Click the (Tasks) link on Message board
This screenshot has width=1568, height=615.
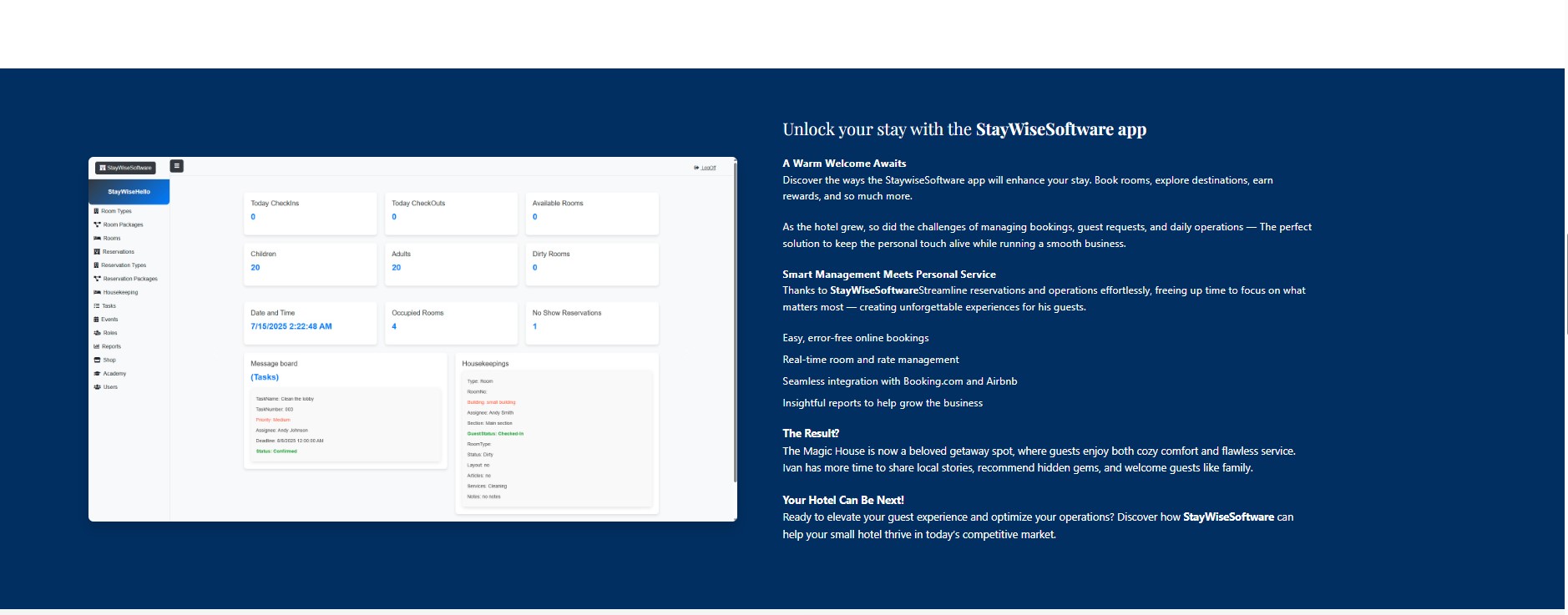265,377
